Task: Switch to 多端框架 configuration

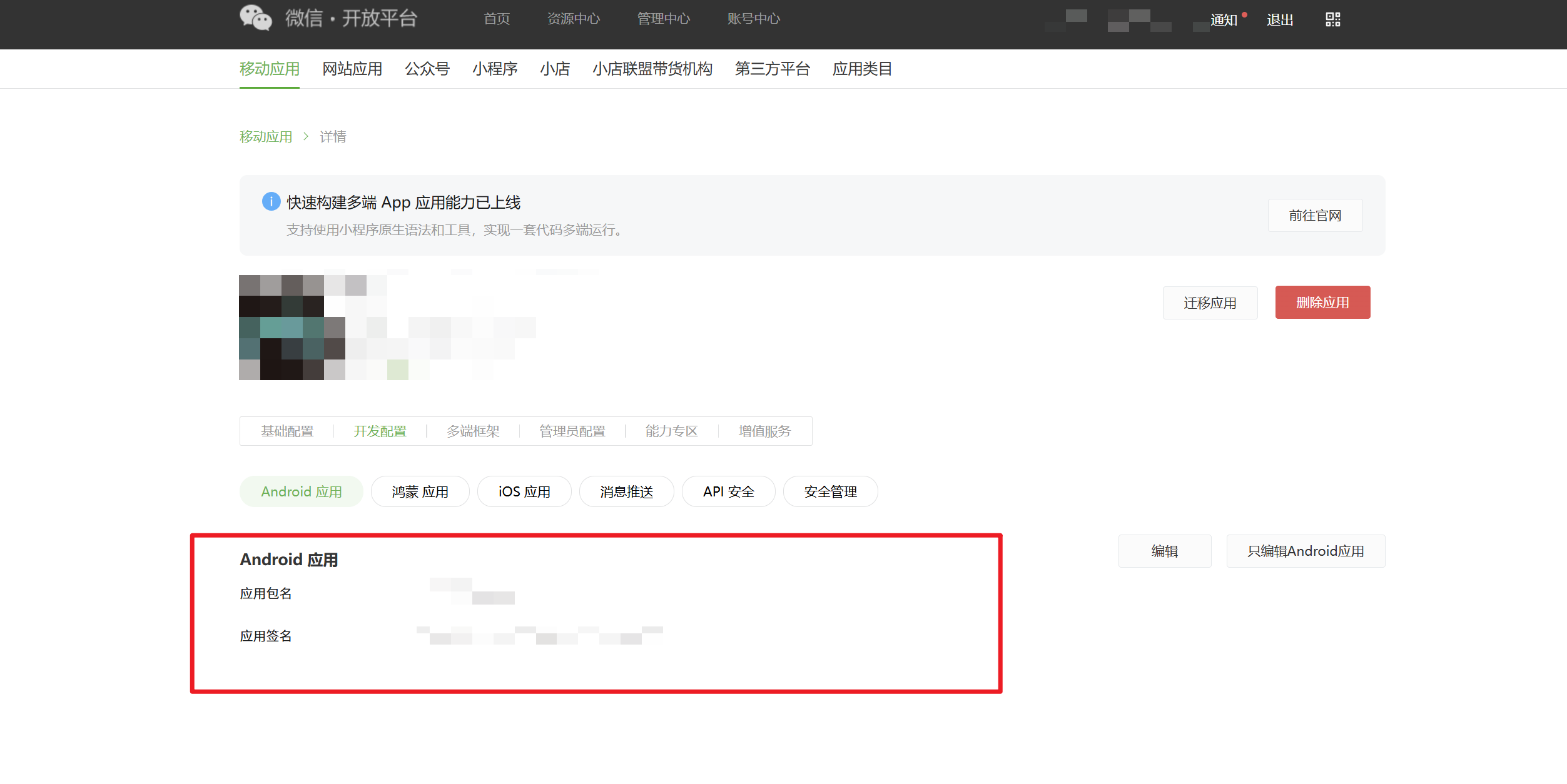Action: click(472, 431)
